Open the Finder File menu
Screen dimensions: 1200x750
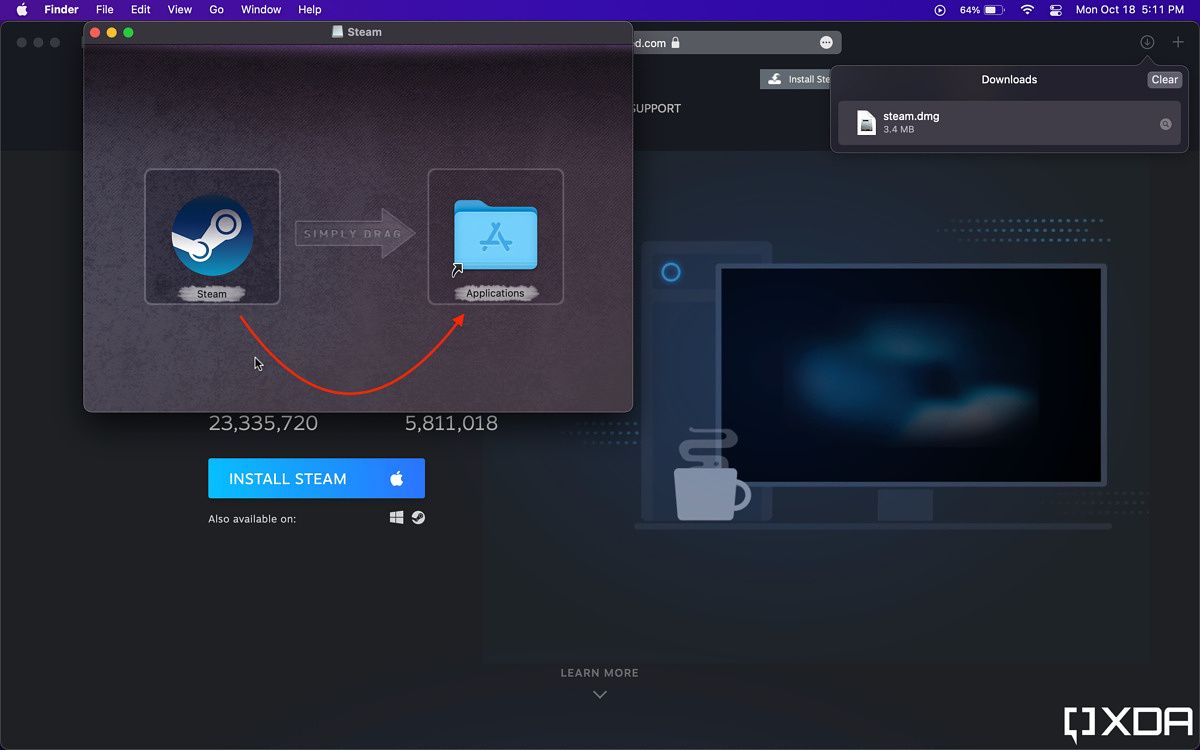tap(105, 10)
